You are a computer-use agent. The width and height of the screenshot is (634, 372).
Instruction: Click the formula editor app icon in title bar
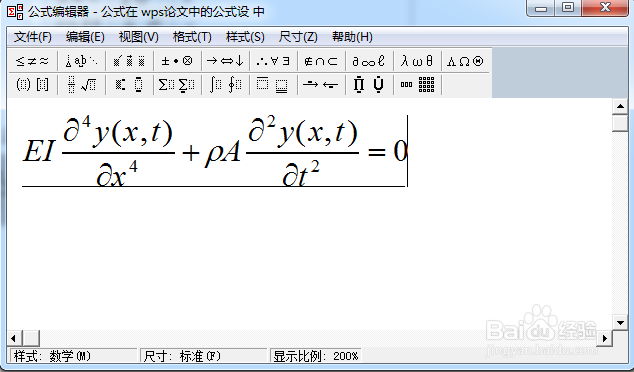[15, 12]
